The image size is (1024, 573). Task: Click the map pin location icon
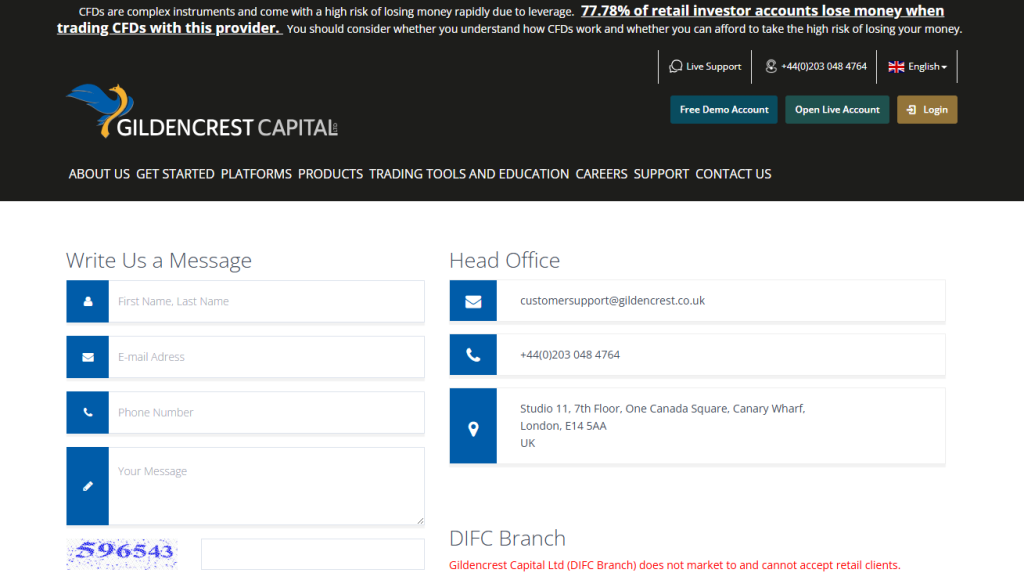[x=473, y=428]
